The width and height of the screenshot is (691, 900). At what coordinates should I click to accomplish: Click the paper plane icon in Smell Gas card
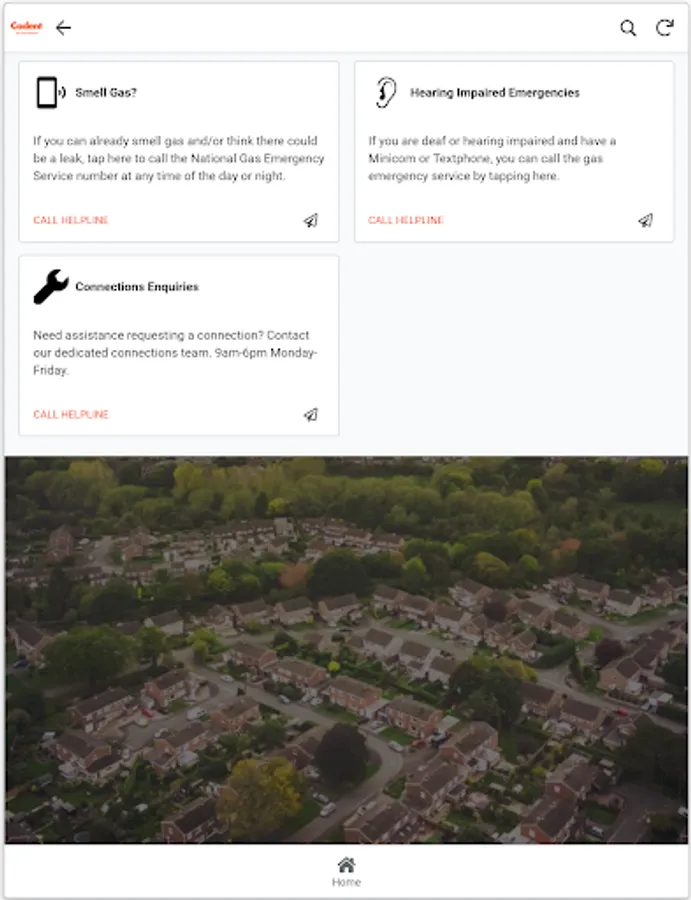tap(310, 220)
